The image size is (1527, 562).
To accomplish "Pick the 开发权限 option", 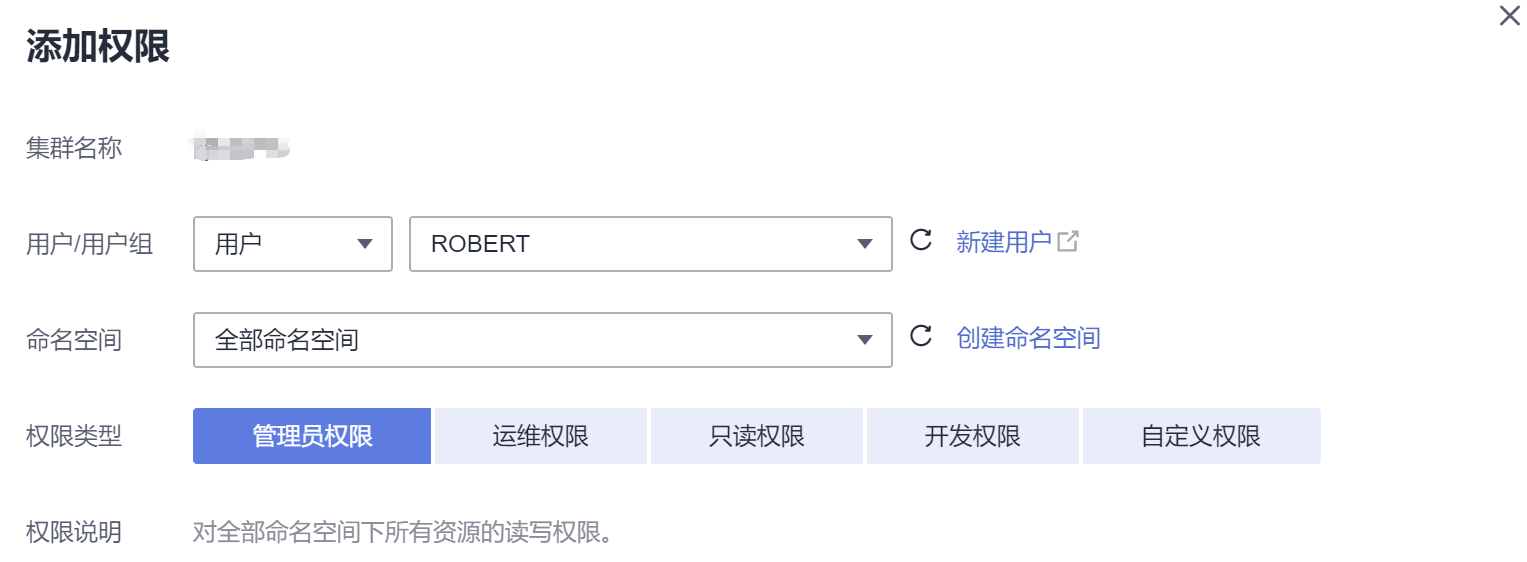I will [x=973, y=436].
